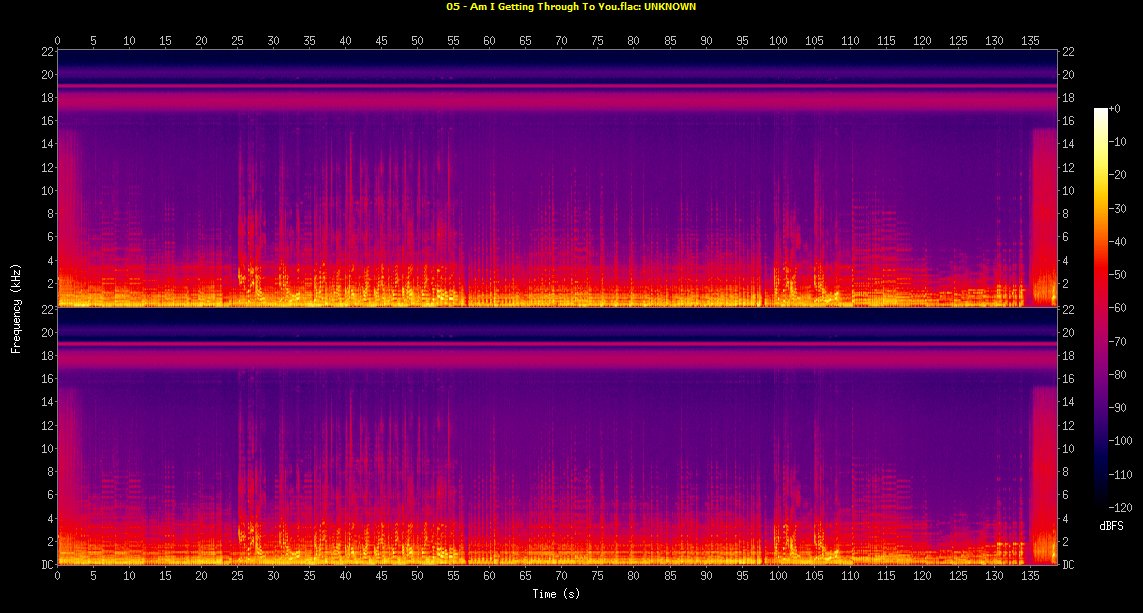1143x613 pixels.
Task: Click the "Frequency (kHz)" axis label
Action: [x=15, y=309]
